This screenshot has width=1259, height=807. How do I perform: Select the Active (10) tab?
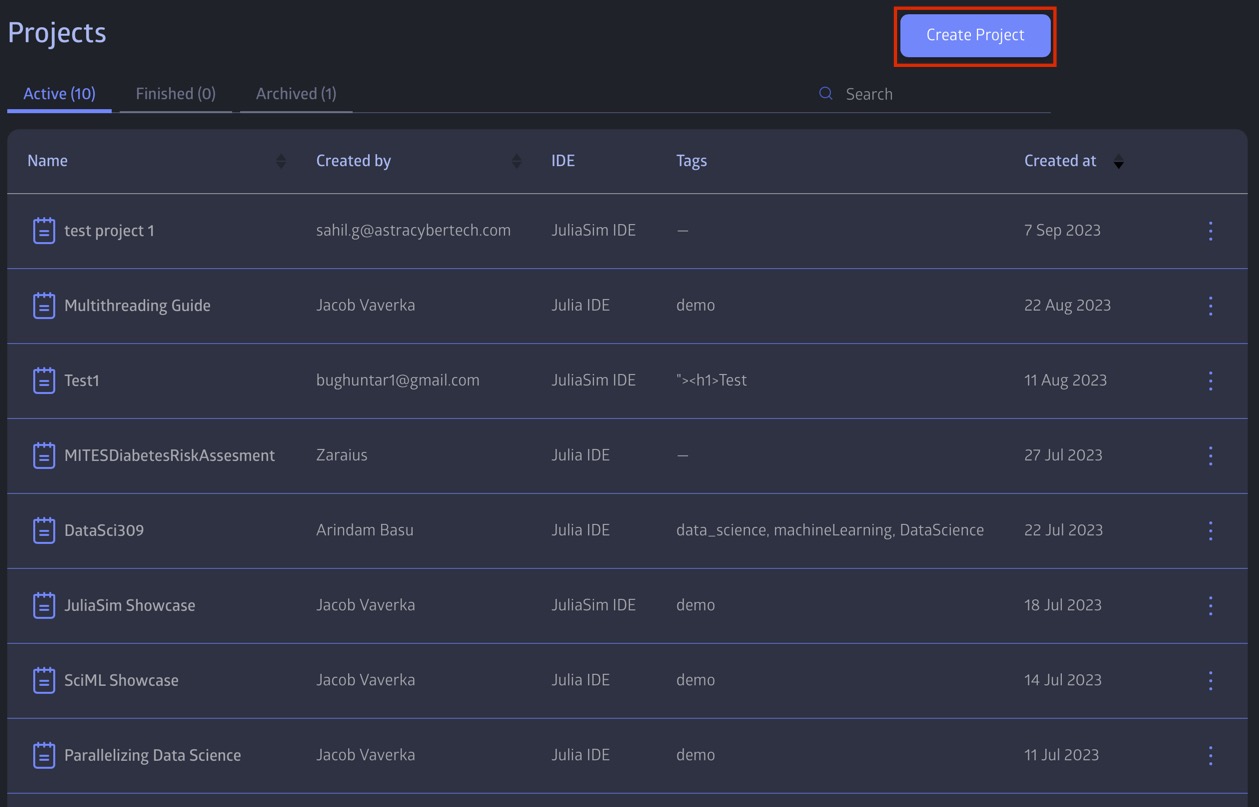59,94
